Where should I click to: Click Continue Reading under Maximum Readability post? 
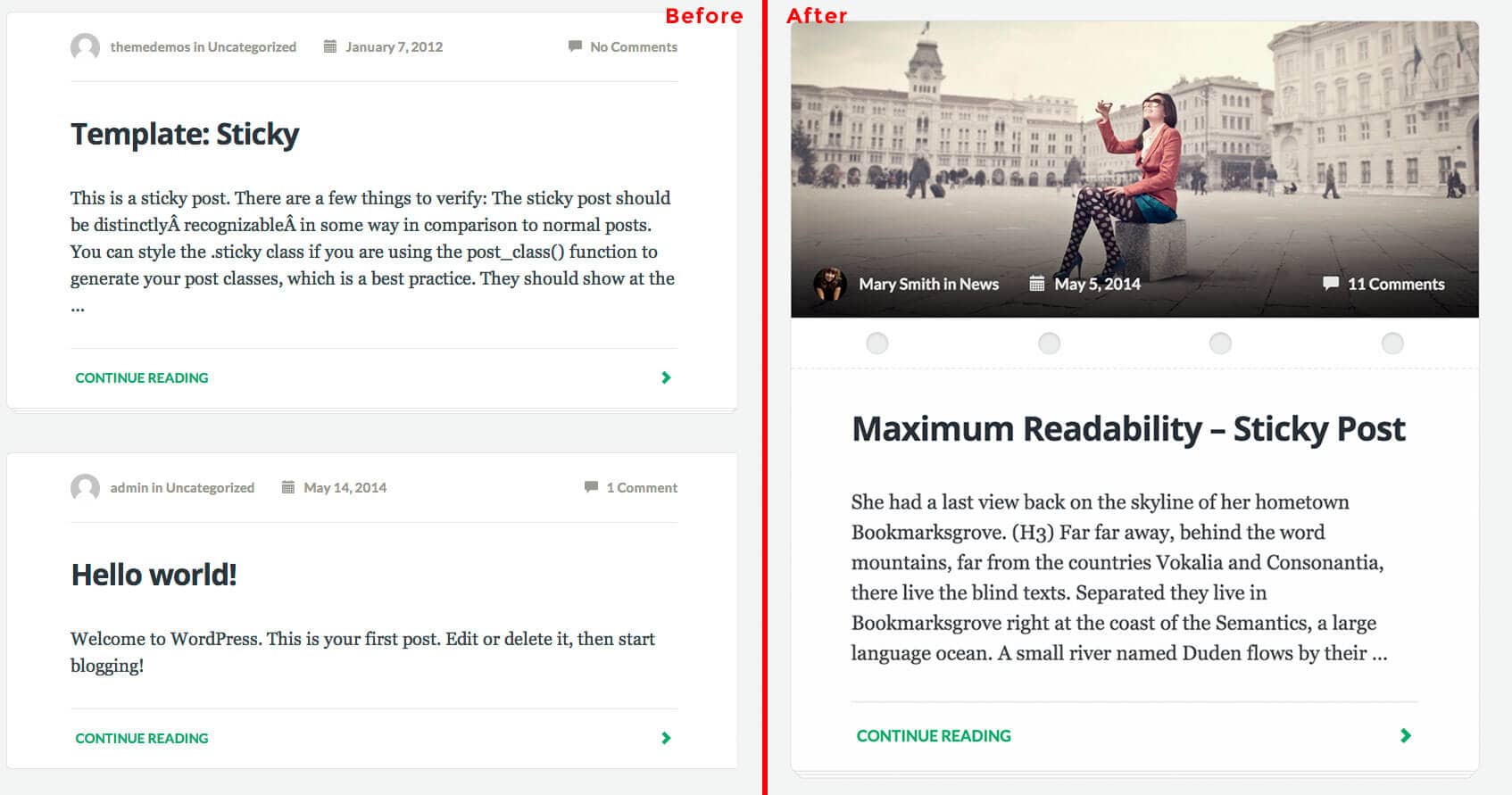(934, 736)
